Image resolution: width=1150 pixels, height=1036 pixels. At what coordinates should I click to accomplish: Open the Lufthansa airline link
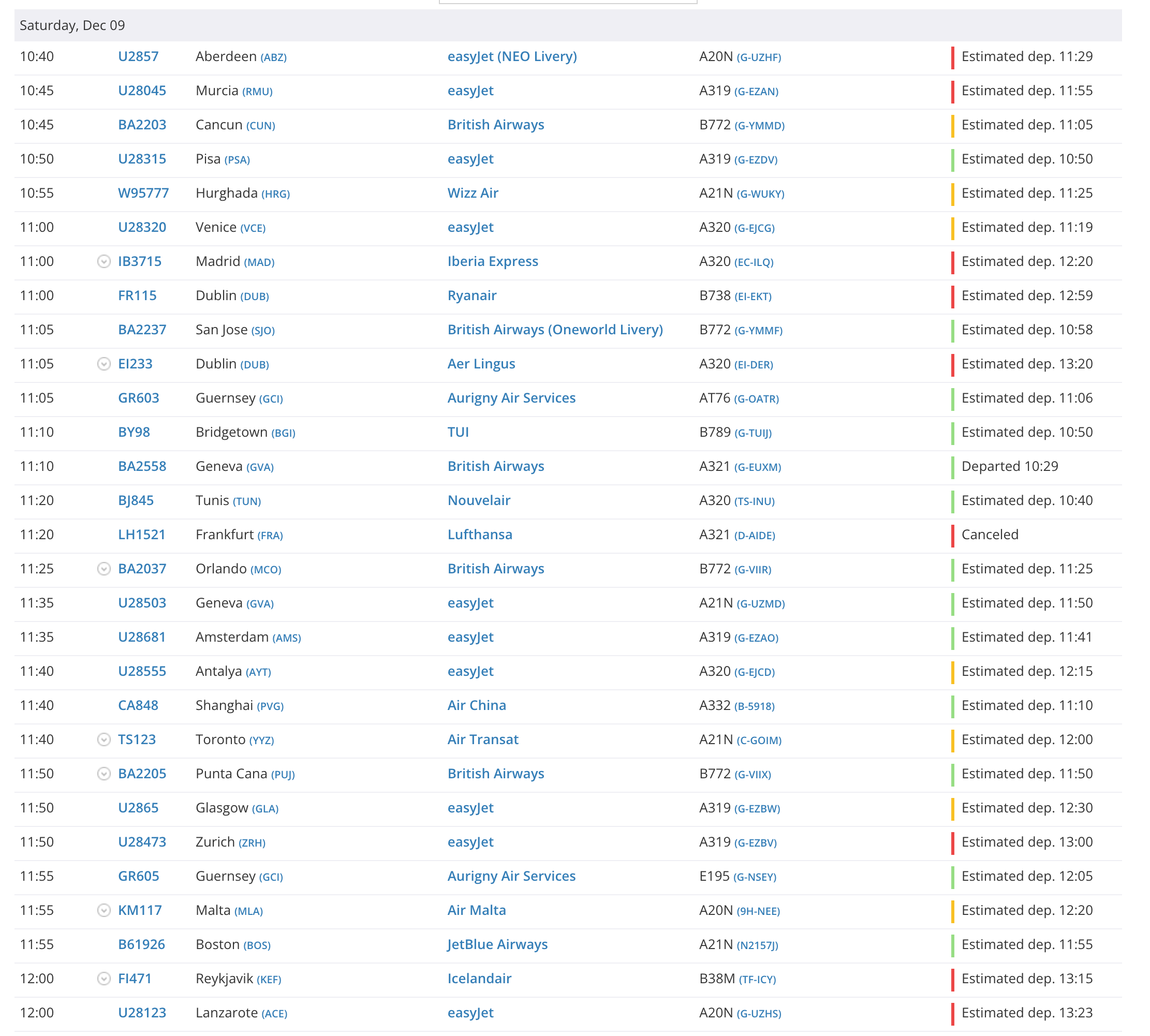coord(479,535)
